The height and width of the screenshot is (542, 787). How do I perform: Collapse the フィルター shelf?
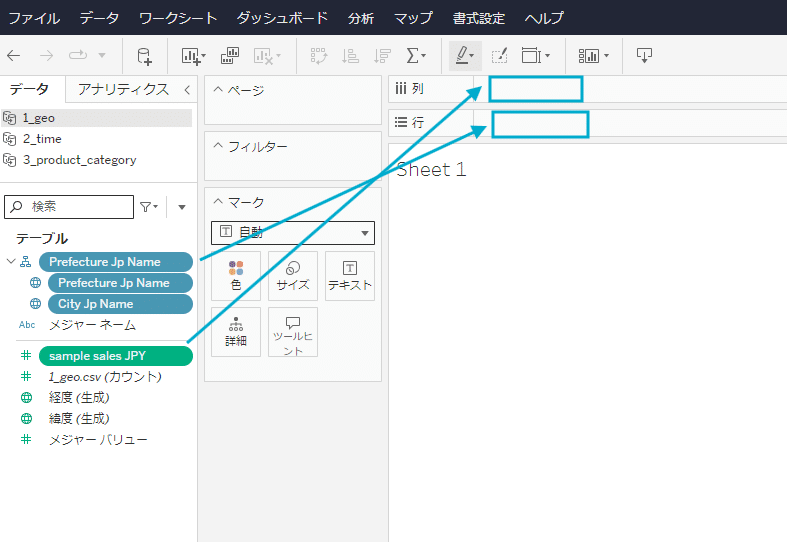[218, 146]
